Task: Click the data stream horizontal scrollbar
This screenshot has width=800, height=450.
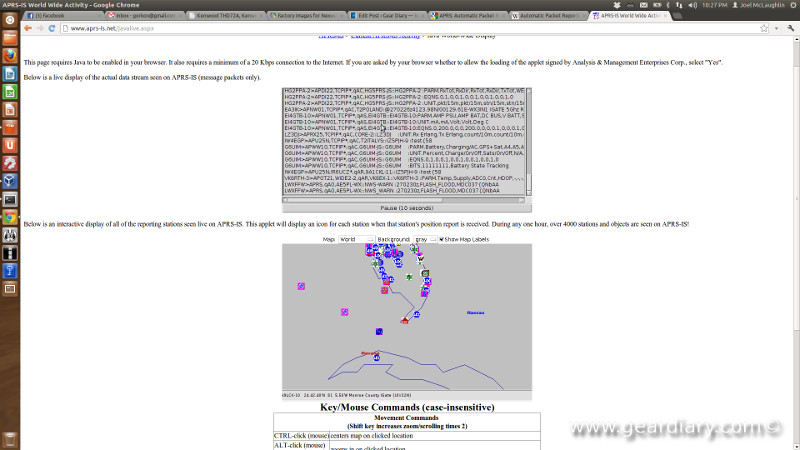Action: click(404, 200)
